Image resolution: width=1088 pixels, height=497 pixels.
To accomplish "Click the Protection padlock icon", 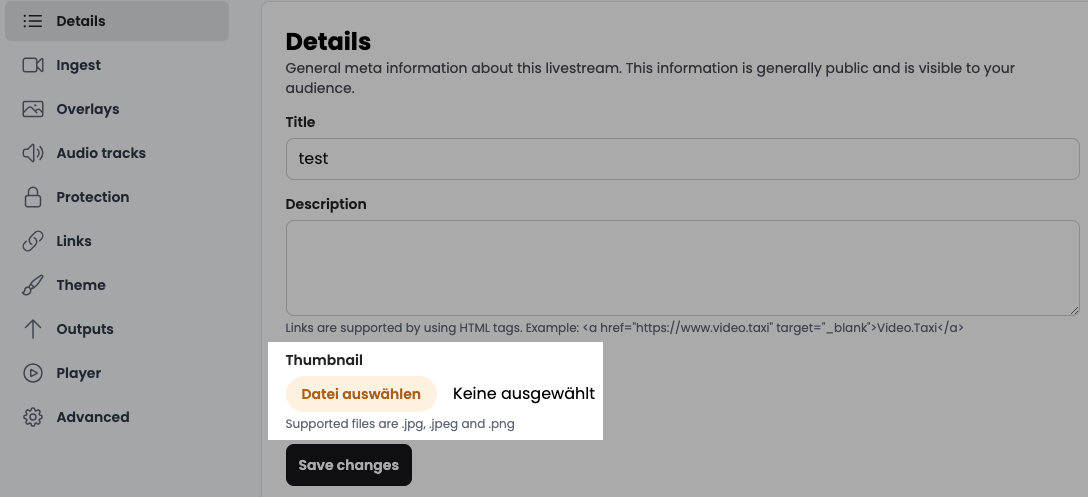I will tap(33, 197).
